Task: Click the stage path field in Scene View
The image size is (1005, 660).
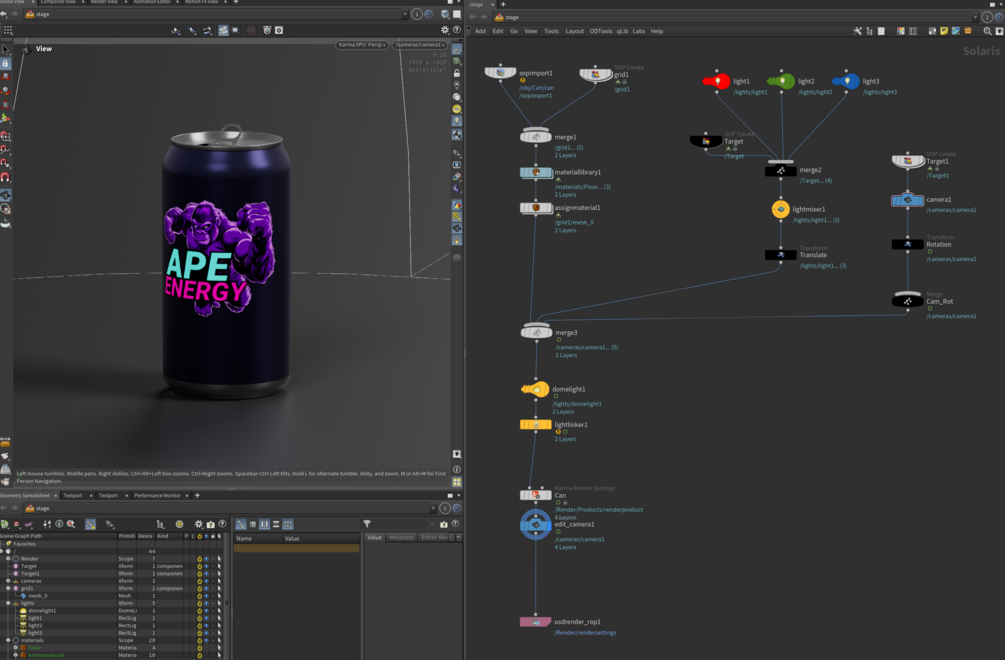Action: [x=212, y=14]
